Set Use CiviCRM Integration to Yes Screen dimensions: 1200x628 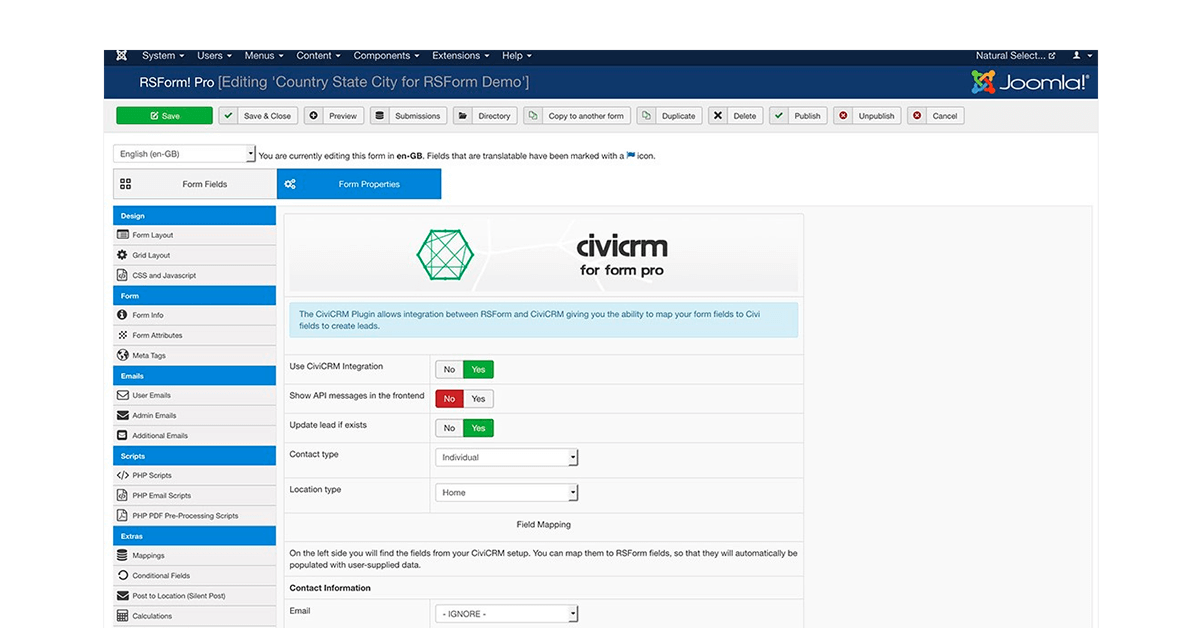[x=478, y=369]
